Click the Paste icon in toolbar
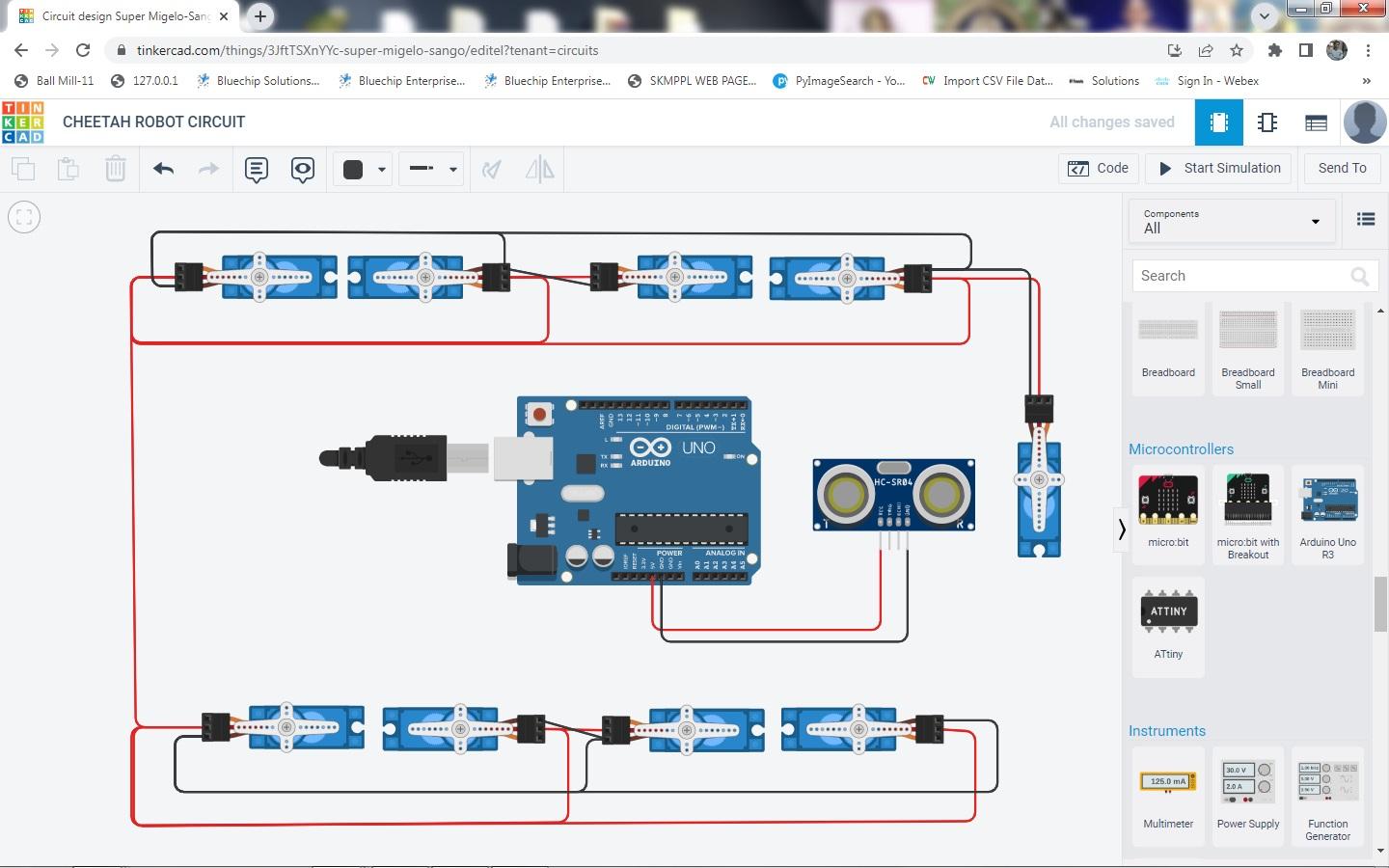 coord(68,169)
